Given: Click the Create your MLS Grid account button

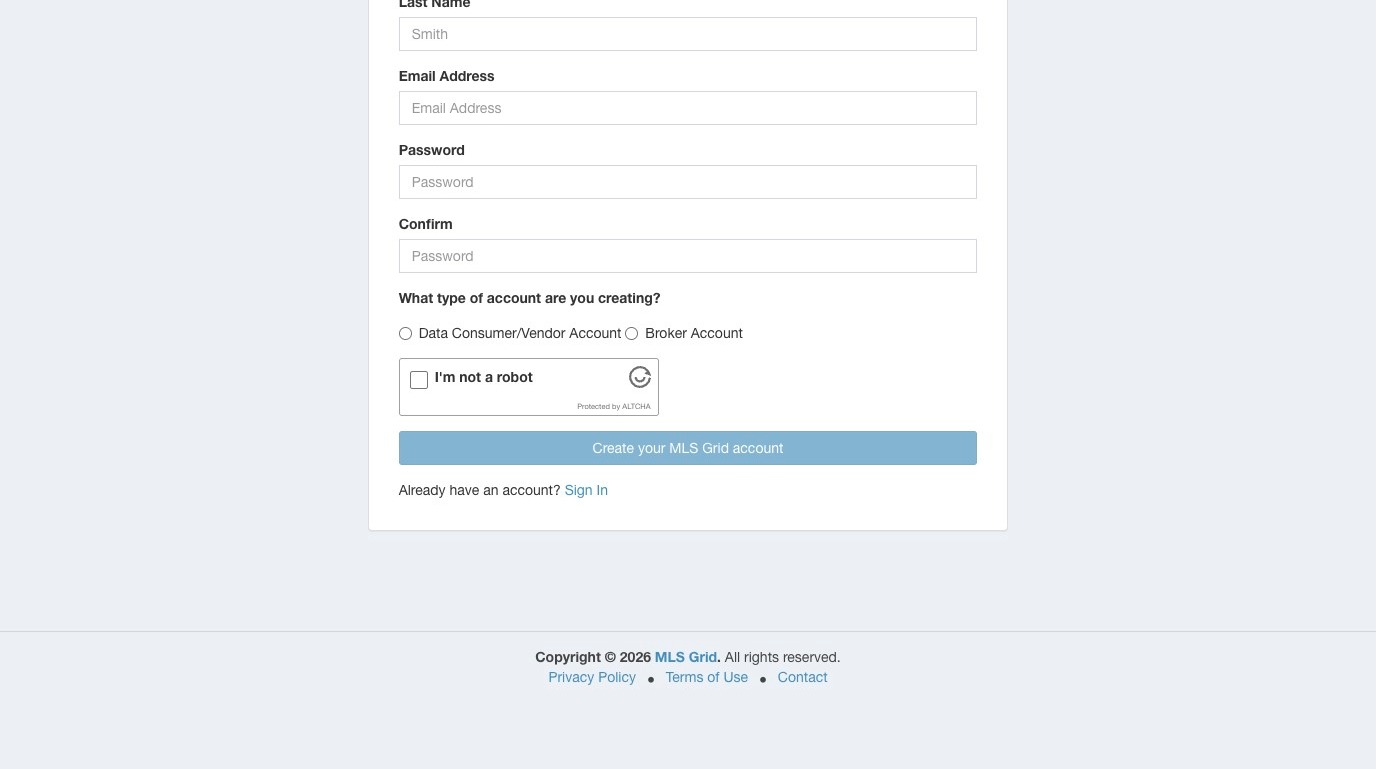Looking at the screenshot, I should click(688, 448).
